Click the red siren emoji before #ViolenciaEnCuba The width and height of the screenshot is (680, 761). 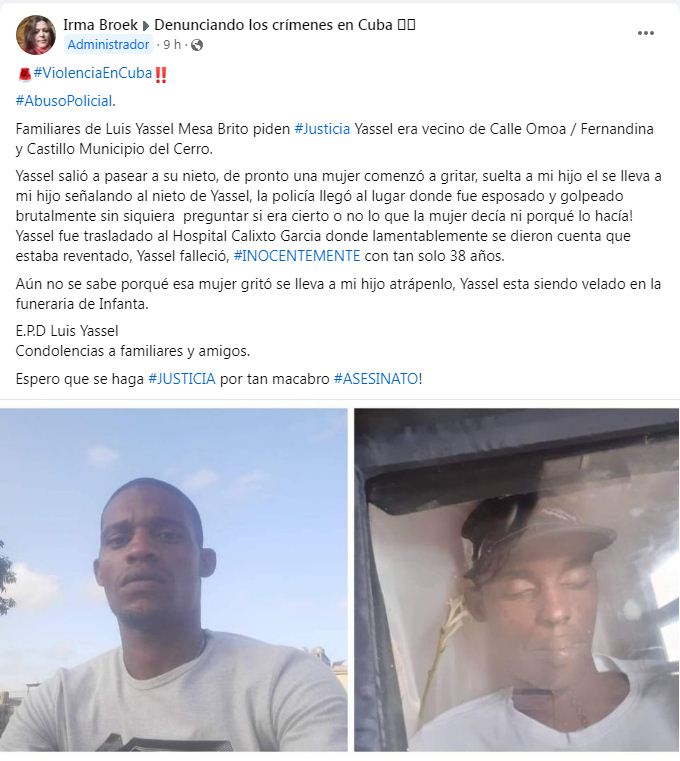coord(24,74)
